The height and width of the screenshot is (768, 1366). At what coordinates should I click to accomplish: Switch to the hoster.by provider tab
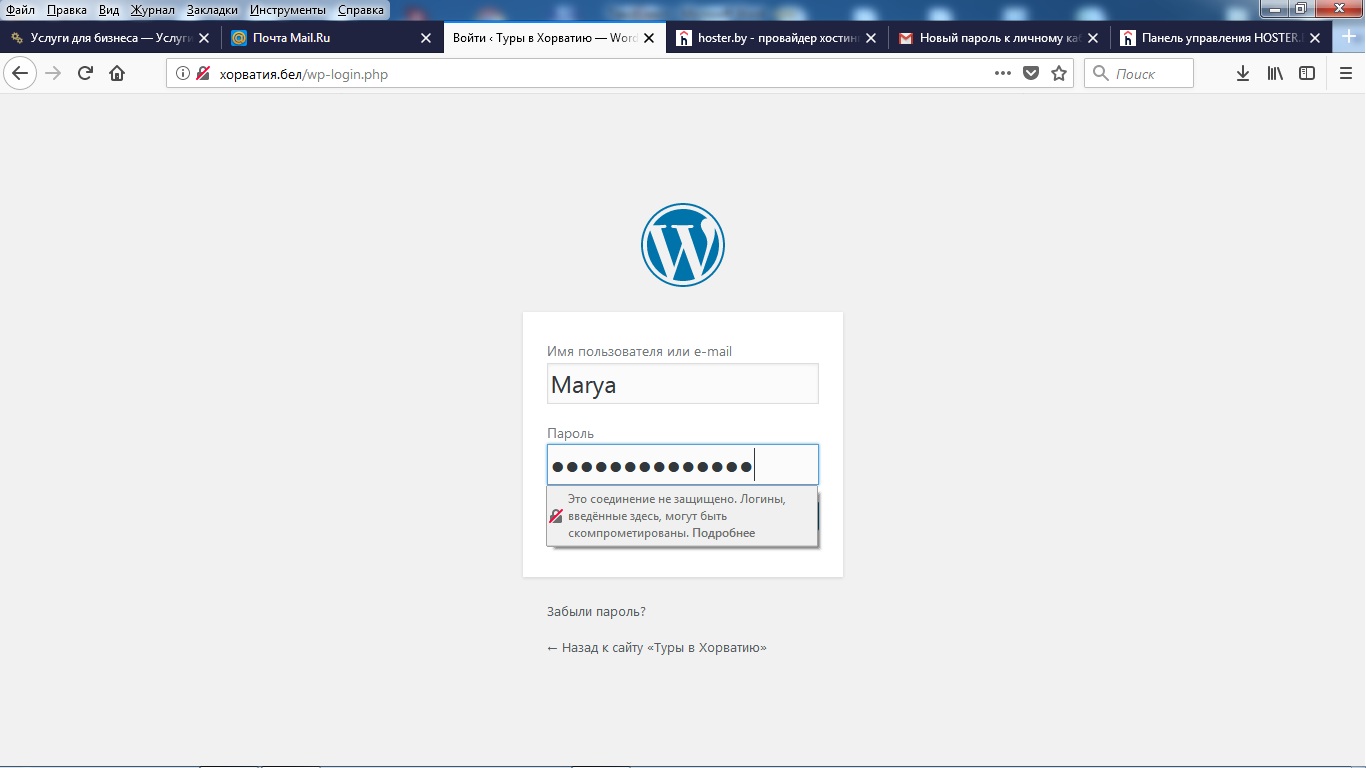tap(763, 38)
